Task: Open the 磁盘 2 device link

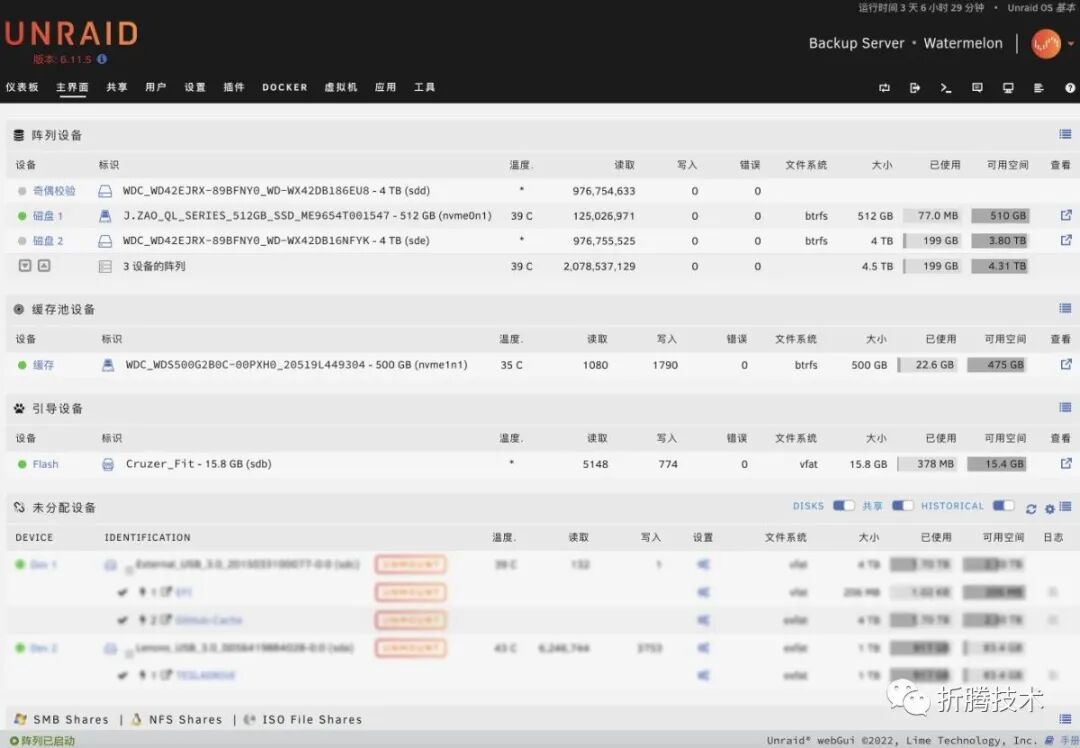Action: pos(48,240)
